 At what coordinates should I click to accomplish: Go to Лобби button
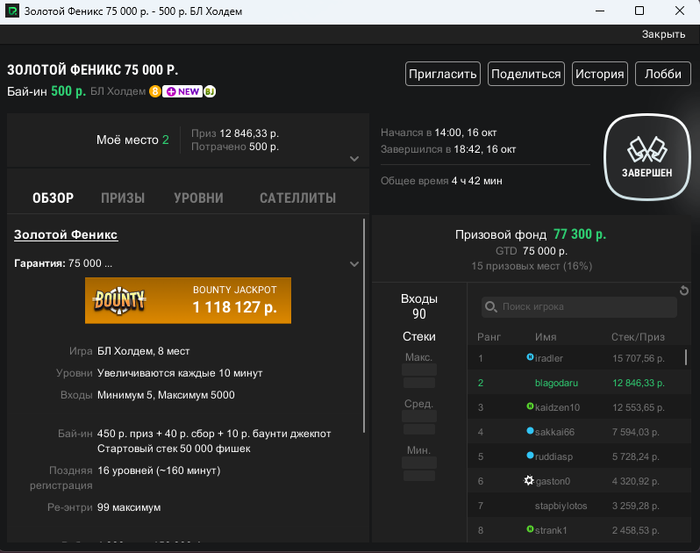pyautogui.click(x=662, y=74)
